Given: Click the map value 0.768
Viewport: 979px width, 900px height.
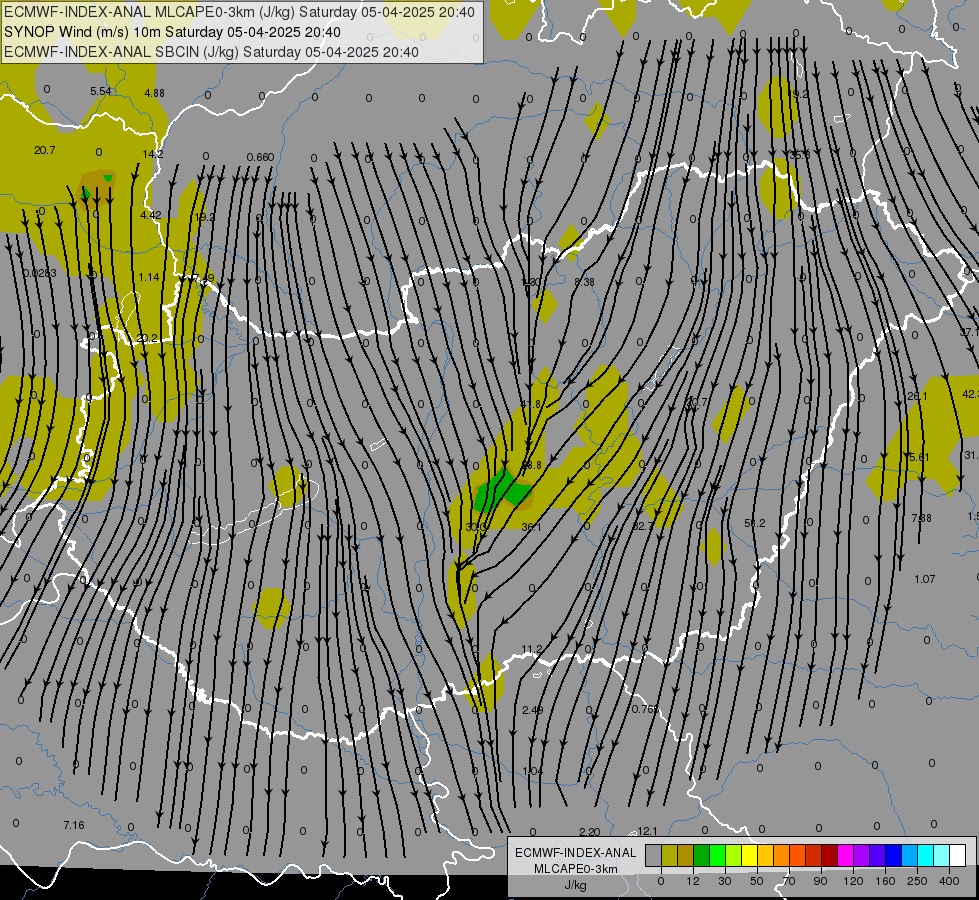Looking at the screenshot, I should click(645, 708).
